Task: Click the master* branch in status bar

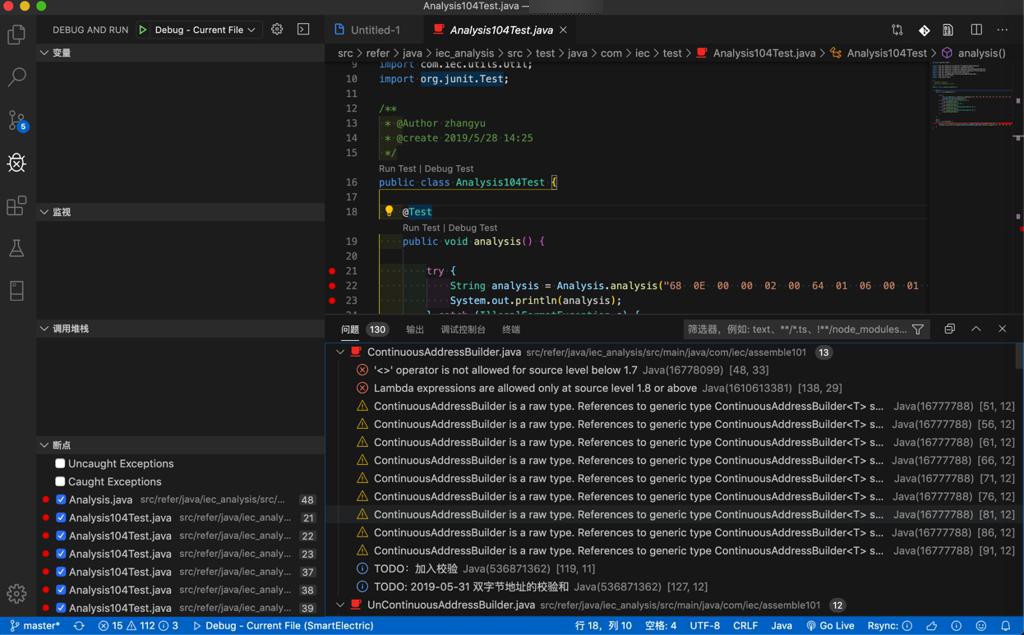Action: (35, 626)
